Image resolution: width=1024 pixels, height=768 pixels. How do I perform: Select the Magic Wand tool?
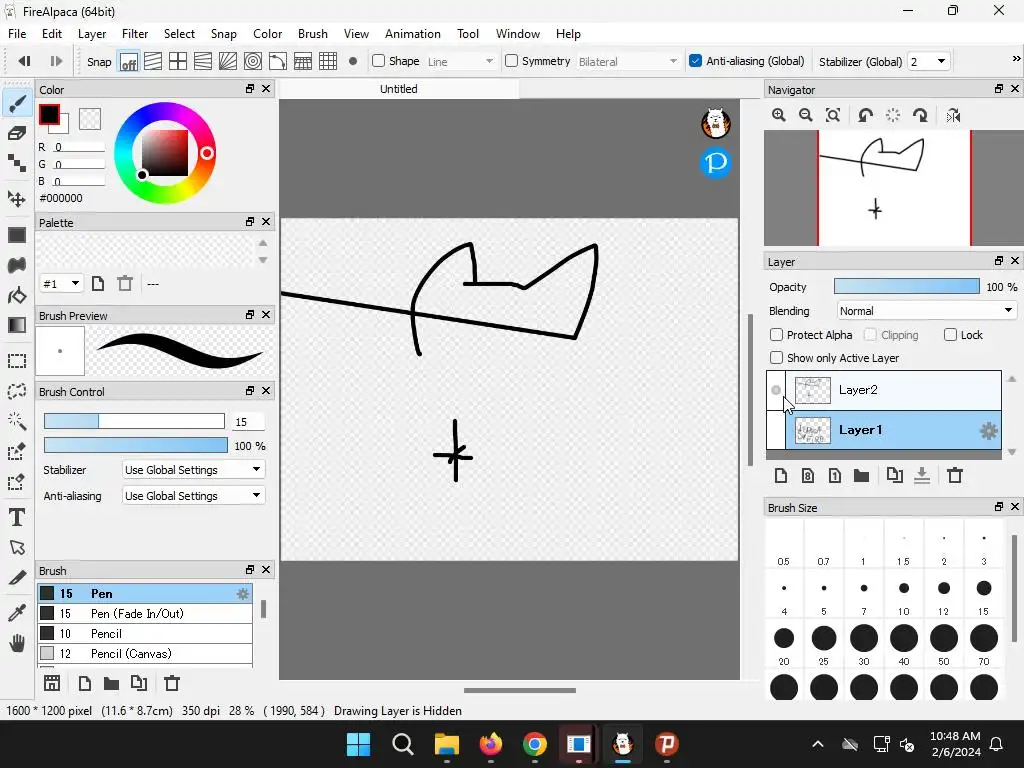pyautogui.click(x=17, y=421)
